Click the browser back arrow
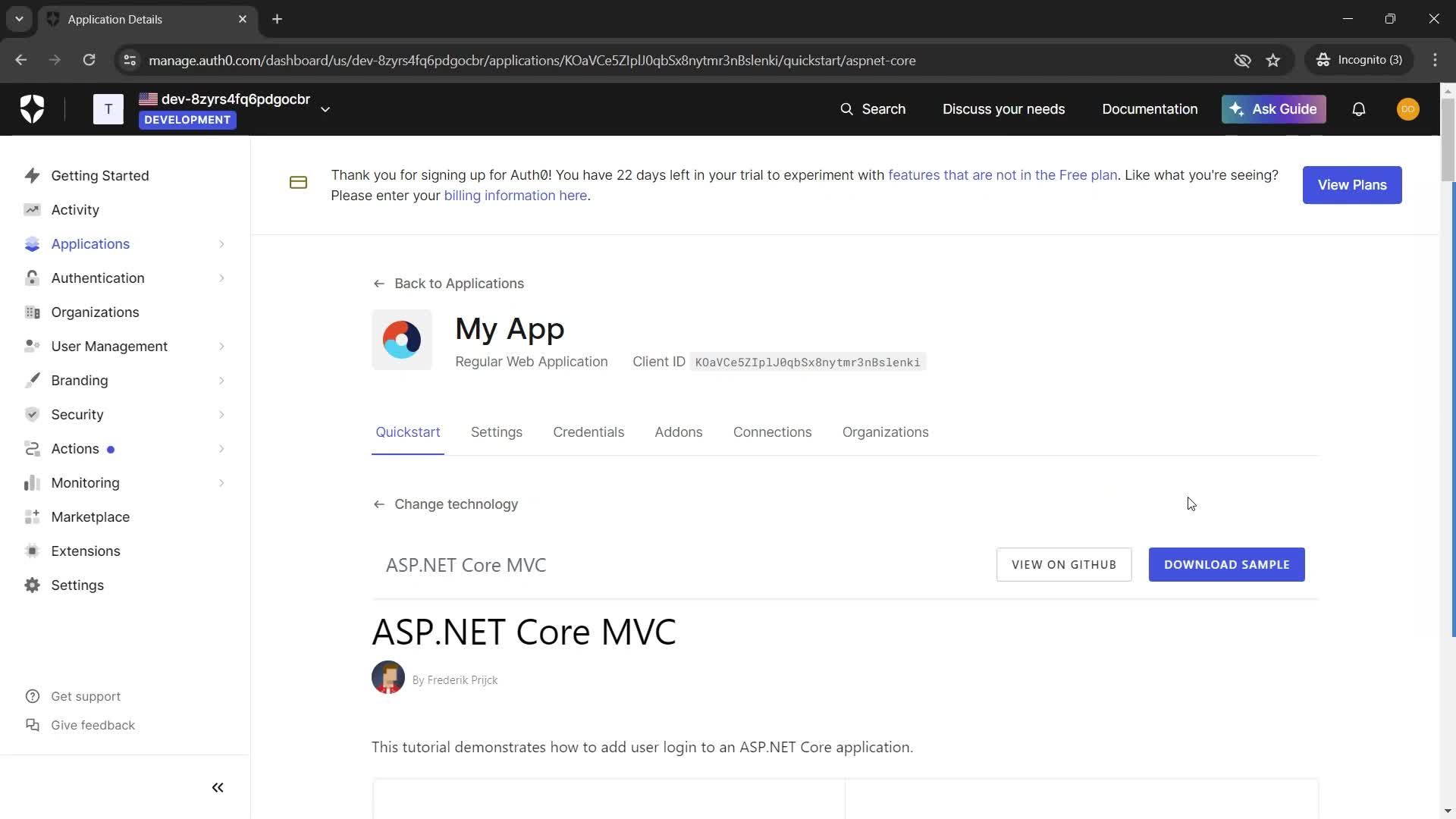Viewport: 1456px width, 819px height. point(21,60)
